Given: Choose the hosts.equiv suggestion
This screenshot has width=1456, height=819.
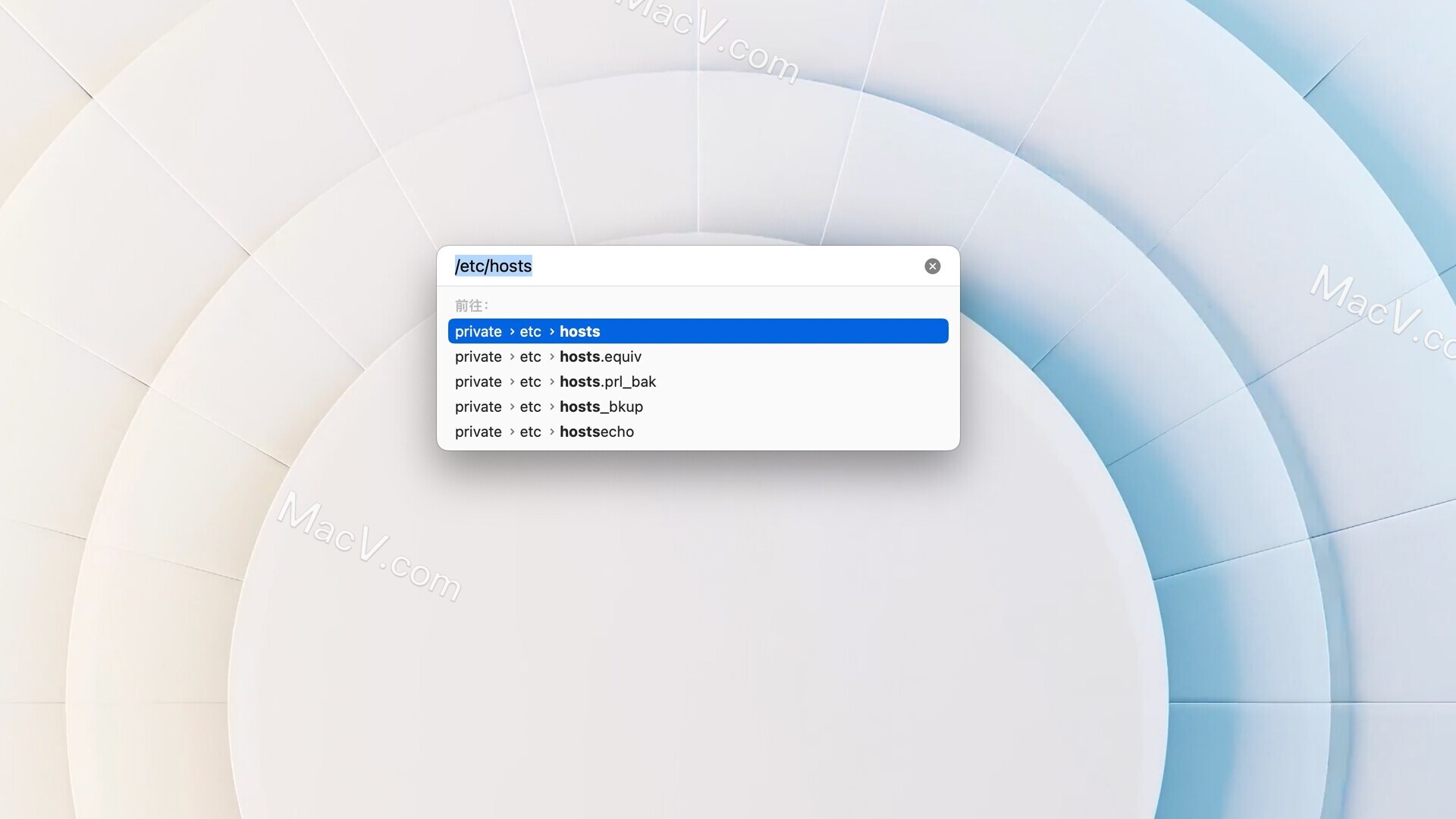Looking at the screenshot, I should click(698, 356).
